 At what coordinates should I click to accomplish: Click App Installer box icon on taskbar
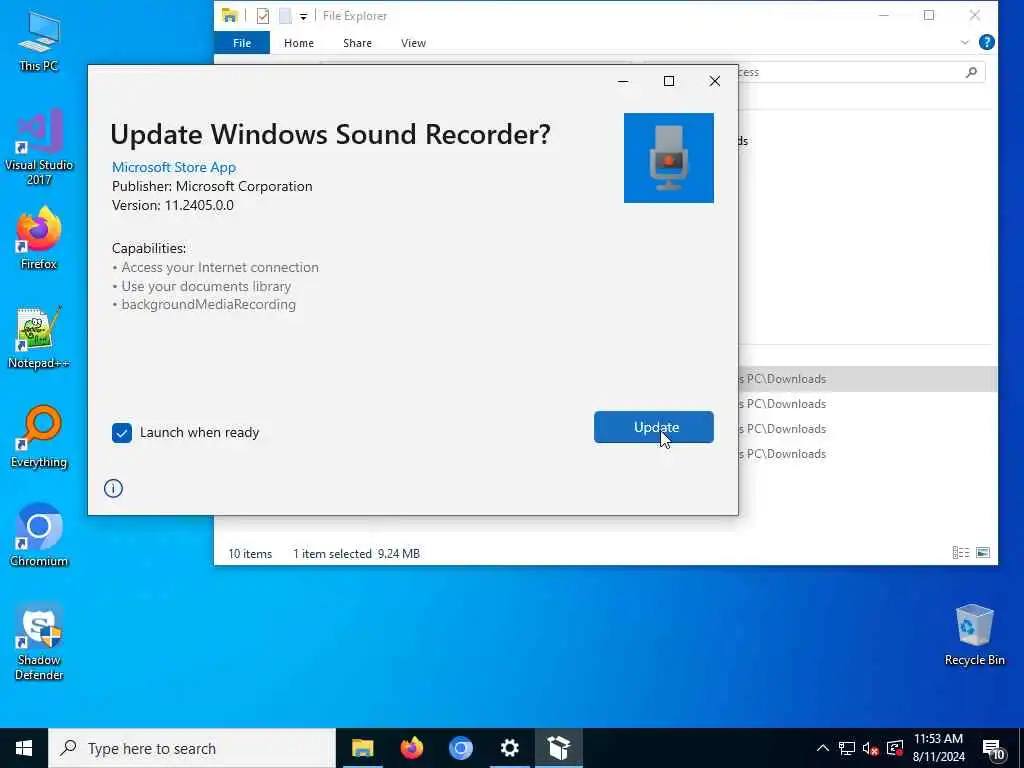point(559,748)
